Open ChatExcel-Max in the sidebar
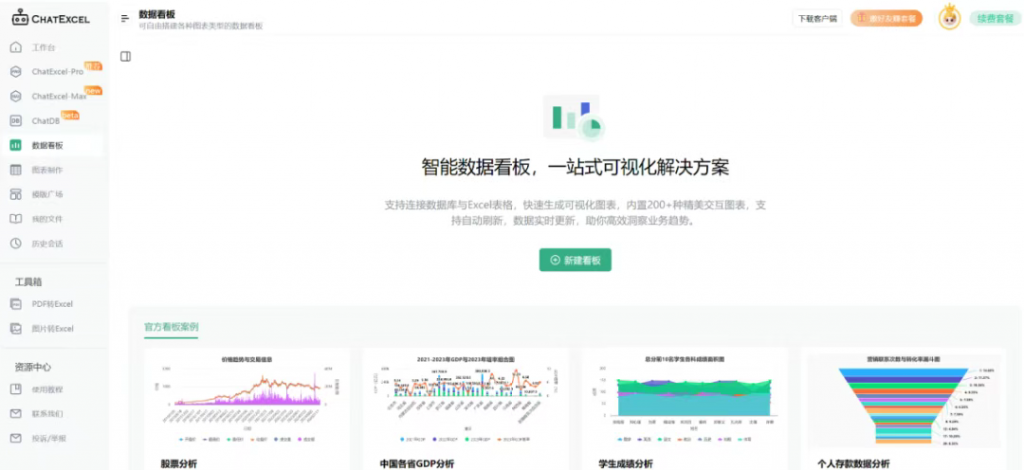1024x470 pixels. [x=58, y=96]
